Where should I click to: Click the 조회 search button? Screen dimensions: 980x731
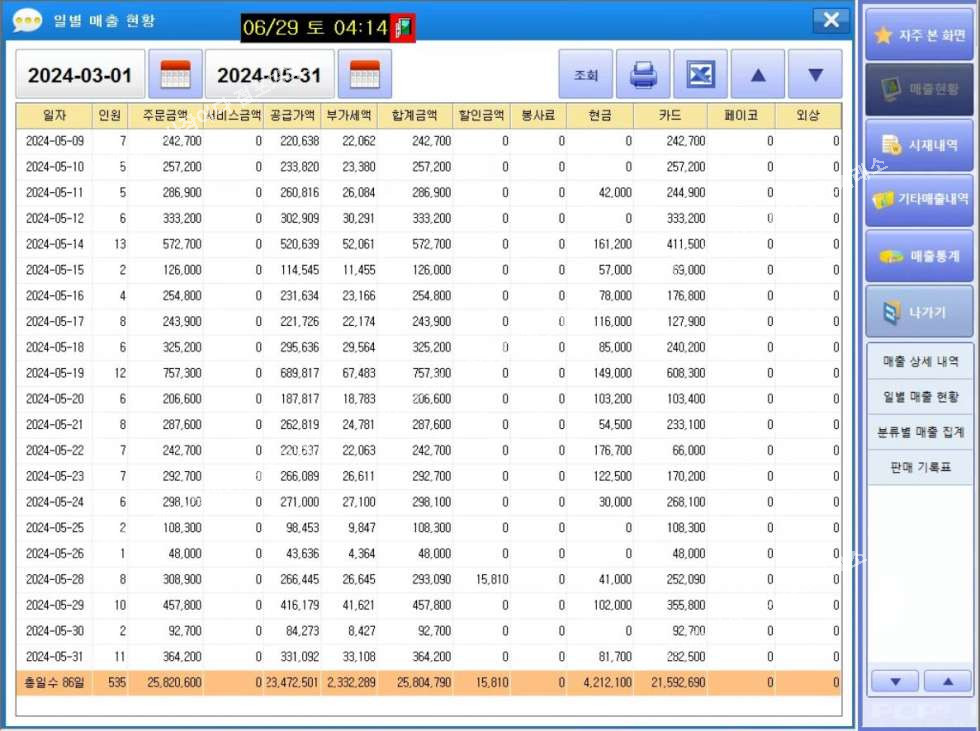tap(586, 74)
